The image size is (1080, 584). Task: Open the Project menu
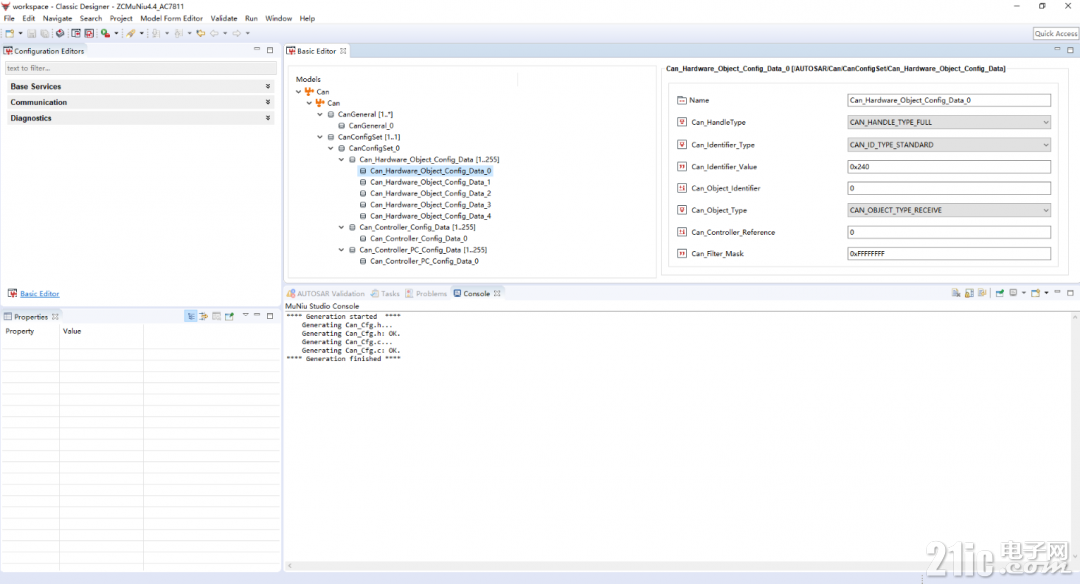[x=121, y=19]
